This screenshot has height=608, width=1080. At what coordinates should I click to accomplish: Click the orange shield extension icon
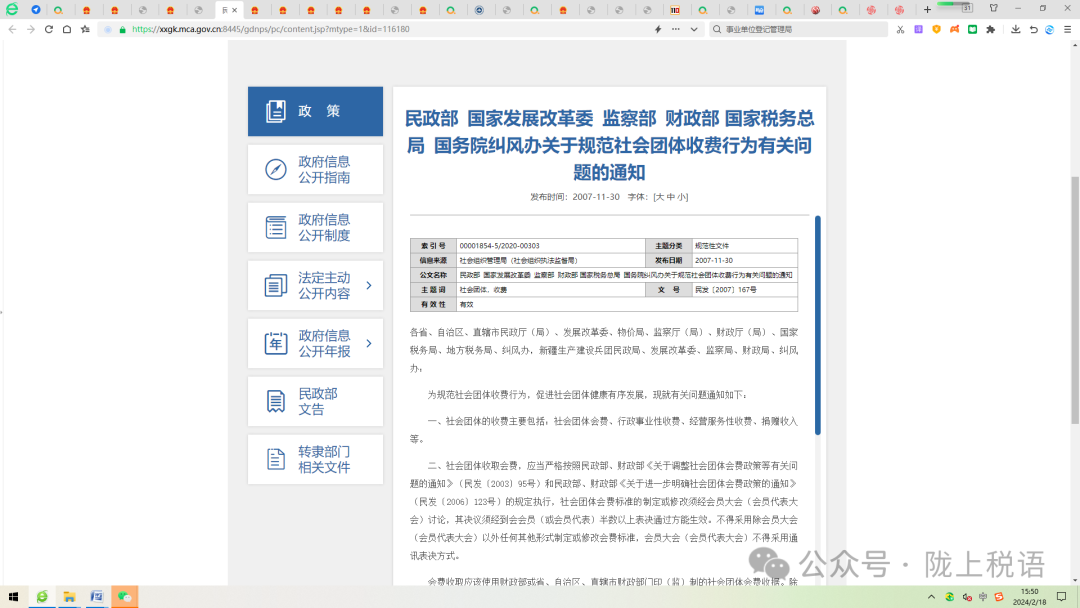tap(936, 30)
